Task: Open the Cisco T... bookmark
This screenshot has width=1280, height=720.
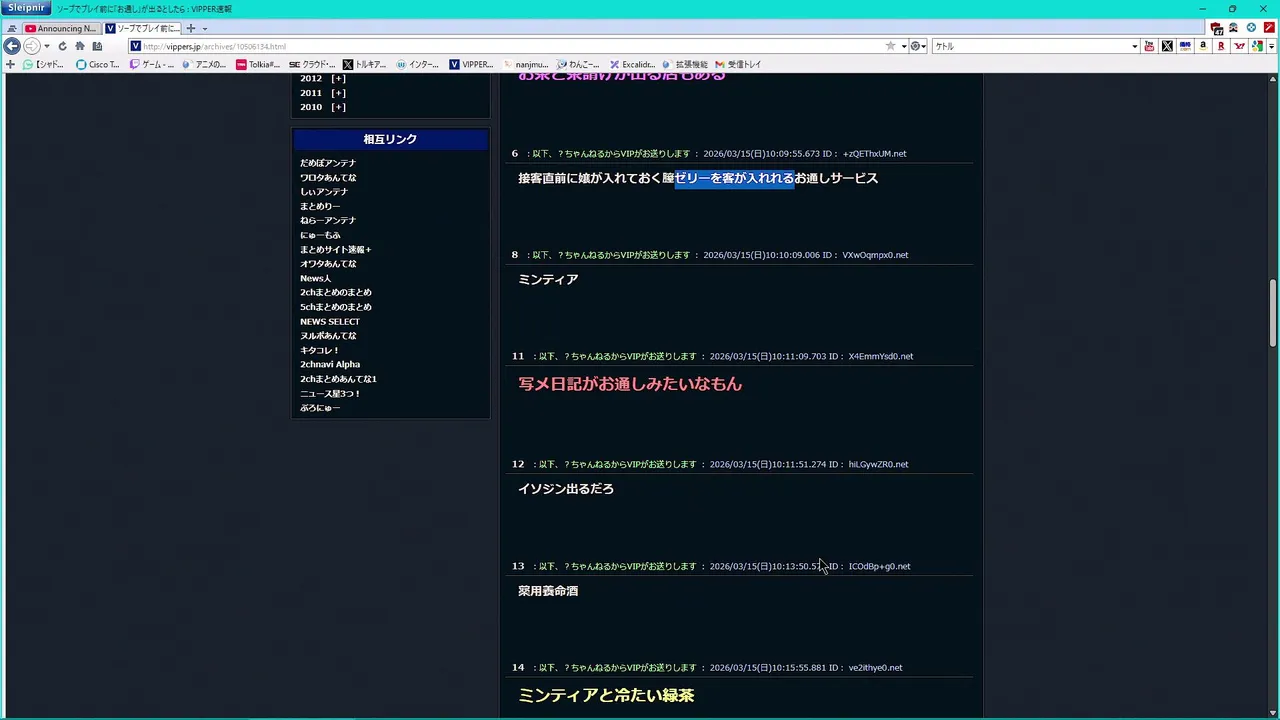Action: (x=98, y=64)
